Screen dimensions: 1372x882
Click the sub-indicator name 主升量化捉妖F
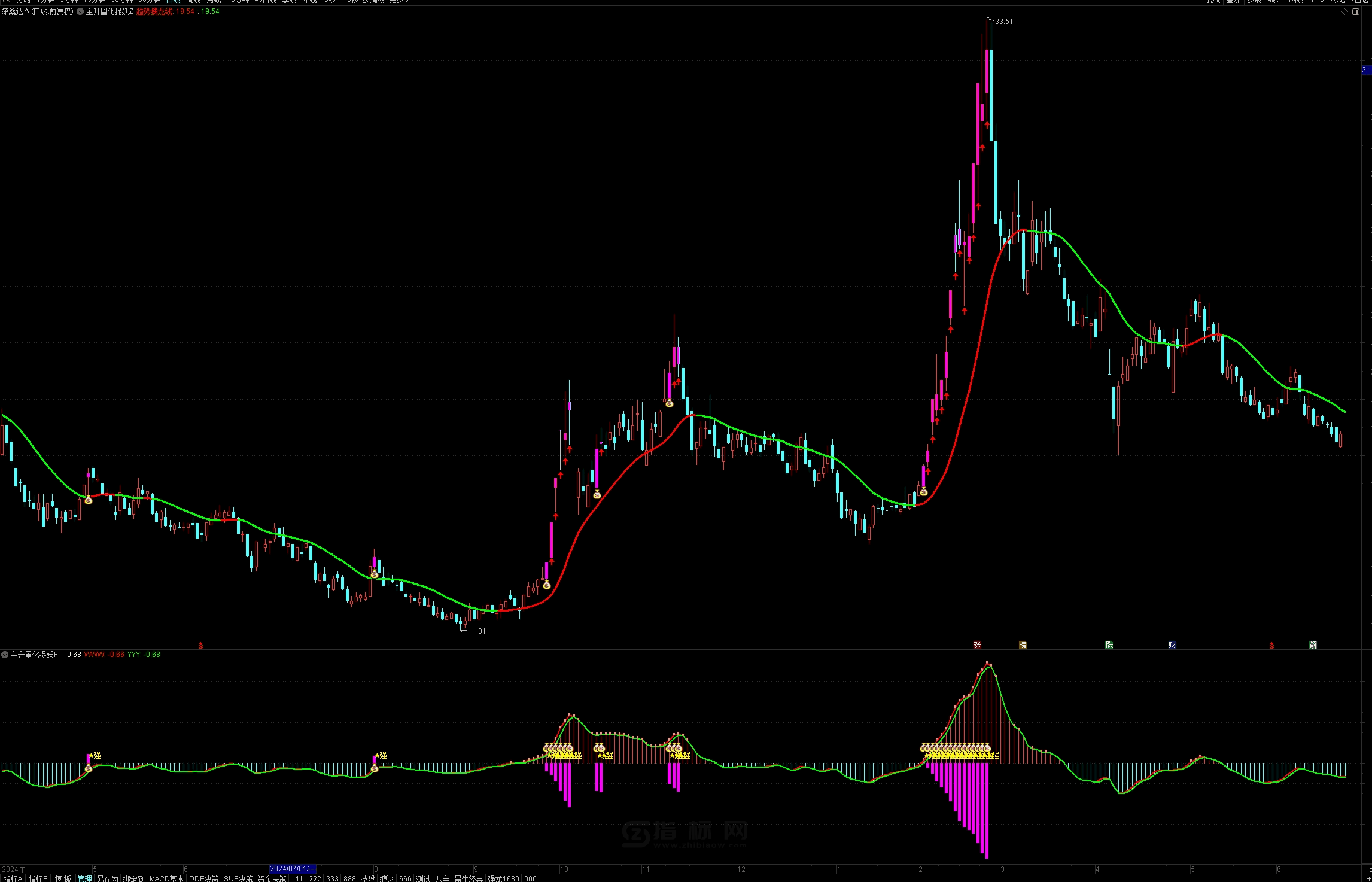(x=34, y=655)
